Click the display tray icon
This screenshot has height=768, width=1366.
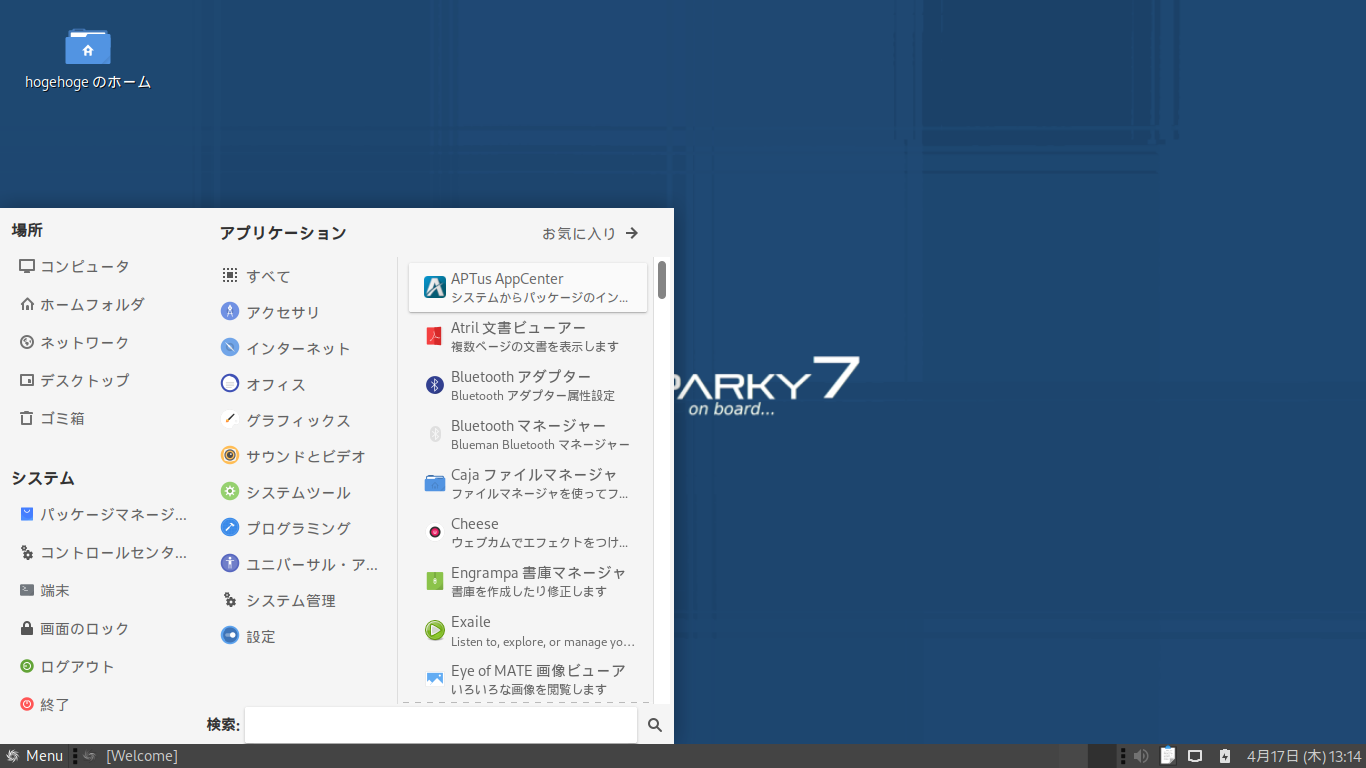(1194, 756)
